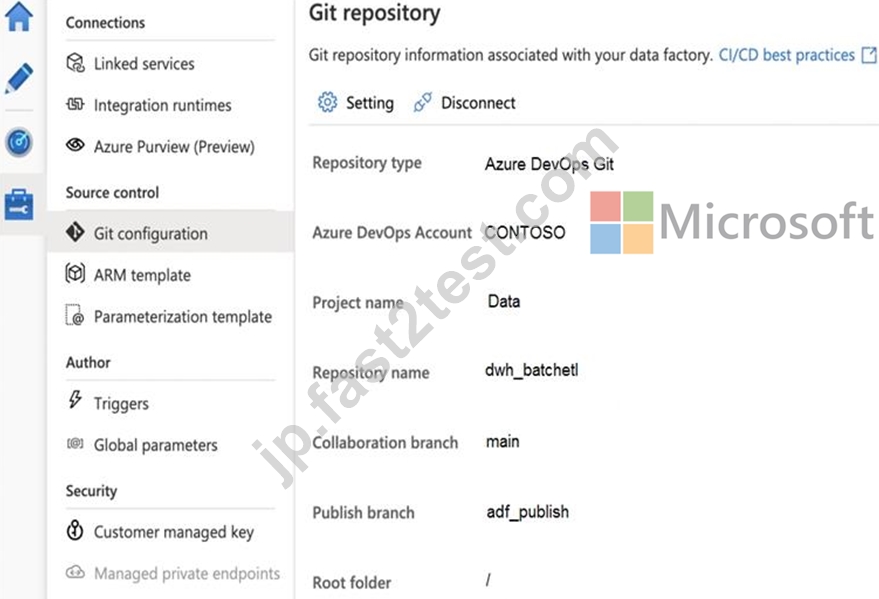
Task: Select Git configuration in Source control
Action: point(151,233)
